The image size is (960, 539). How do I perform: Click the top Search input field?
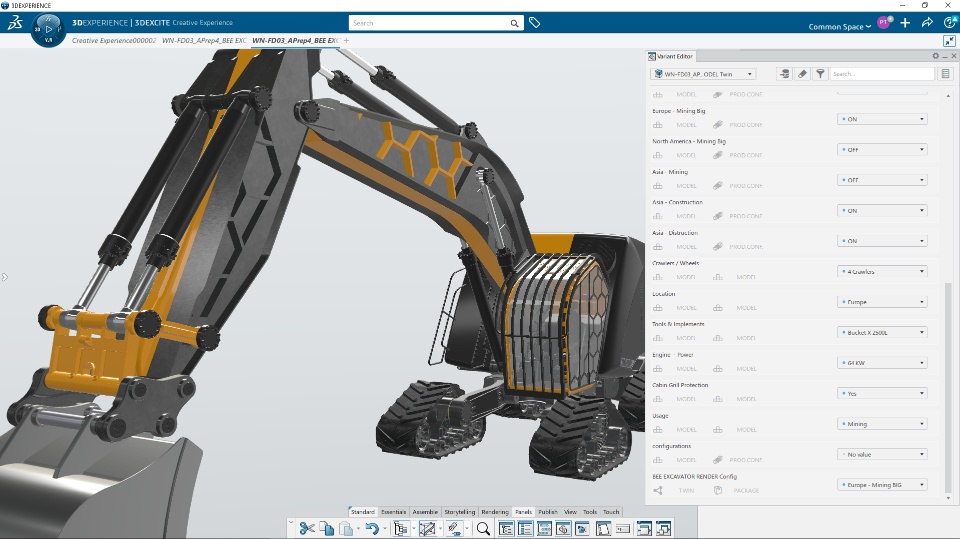point(429,23)
